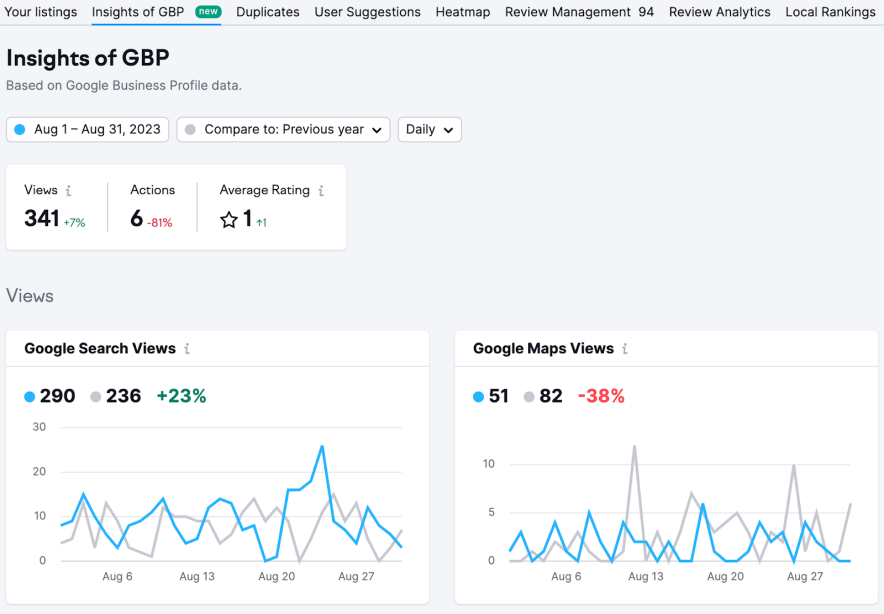Switch to the Review Analytics tab
884x614 pixels.
coord(719,12)
